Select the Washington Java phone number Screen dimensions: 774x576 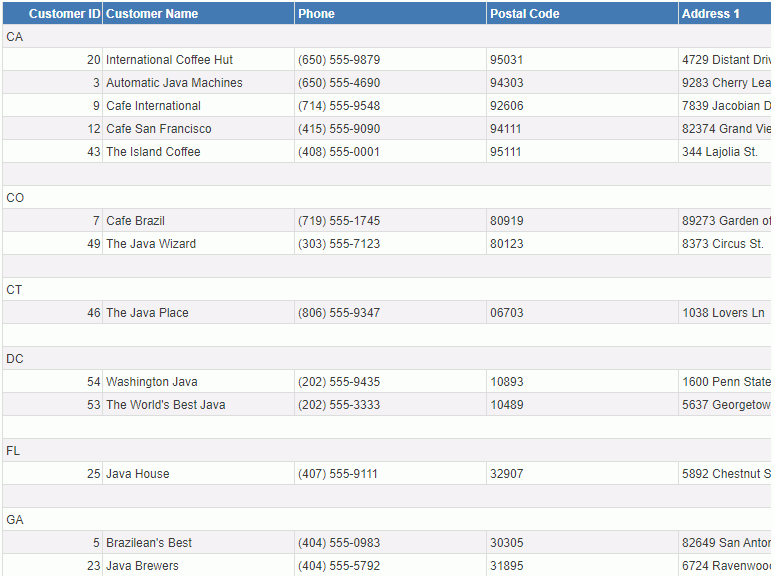pos(339,382)
